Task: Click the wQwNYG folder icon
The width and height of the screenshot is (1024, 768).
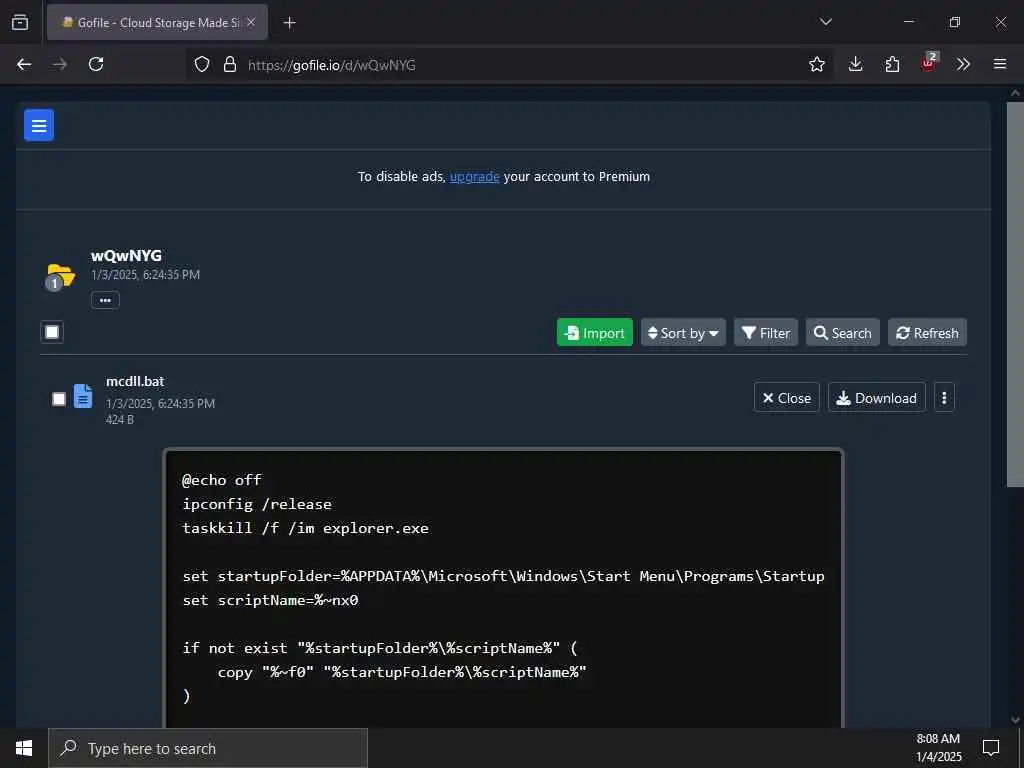Action: coord(60,277)
